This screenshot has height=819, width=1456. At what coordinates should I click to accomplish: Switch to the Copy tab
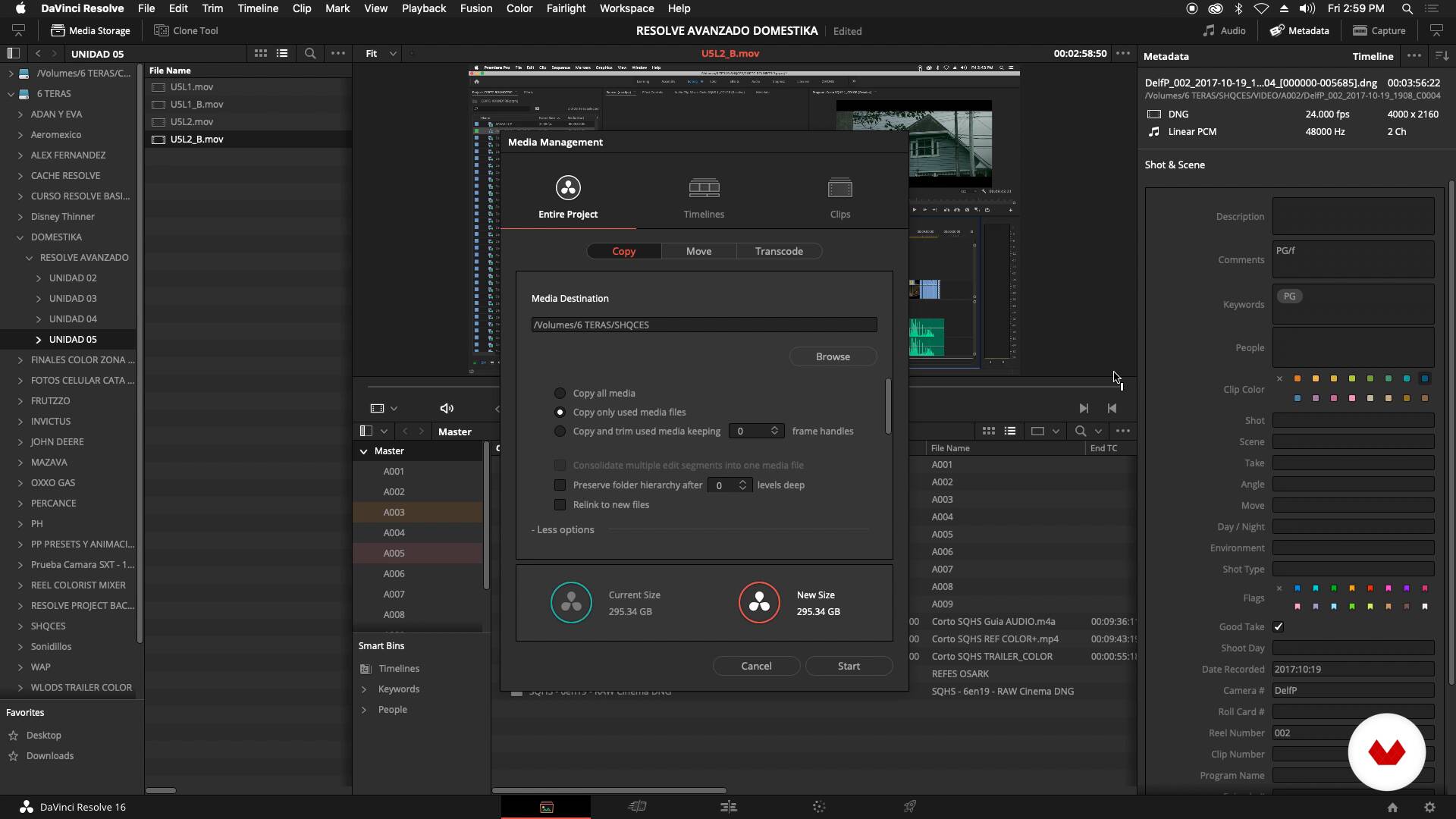coord(624,251)
